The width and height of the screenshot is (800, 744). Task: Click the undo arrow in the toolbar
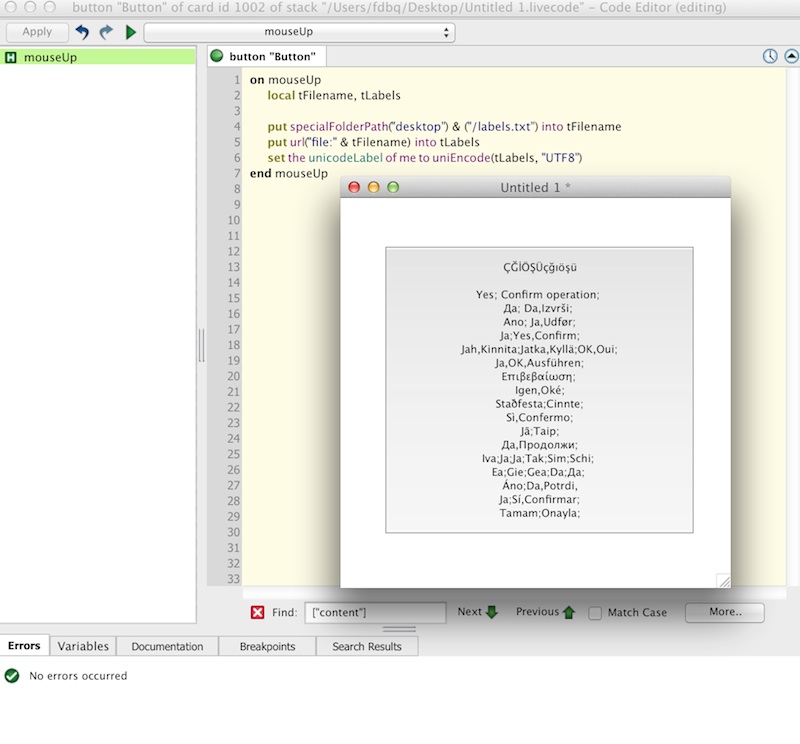click(82, 32)
